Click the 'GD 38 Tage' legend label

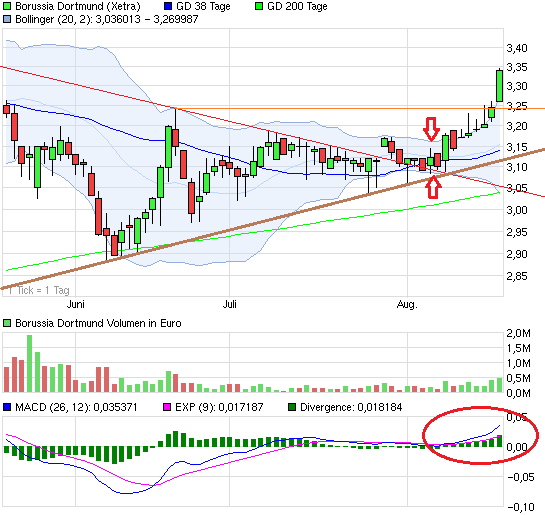[203, 6]
